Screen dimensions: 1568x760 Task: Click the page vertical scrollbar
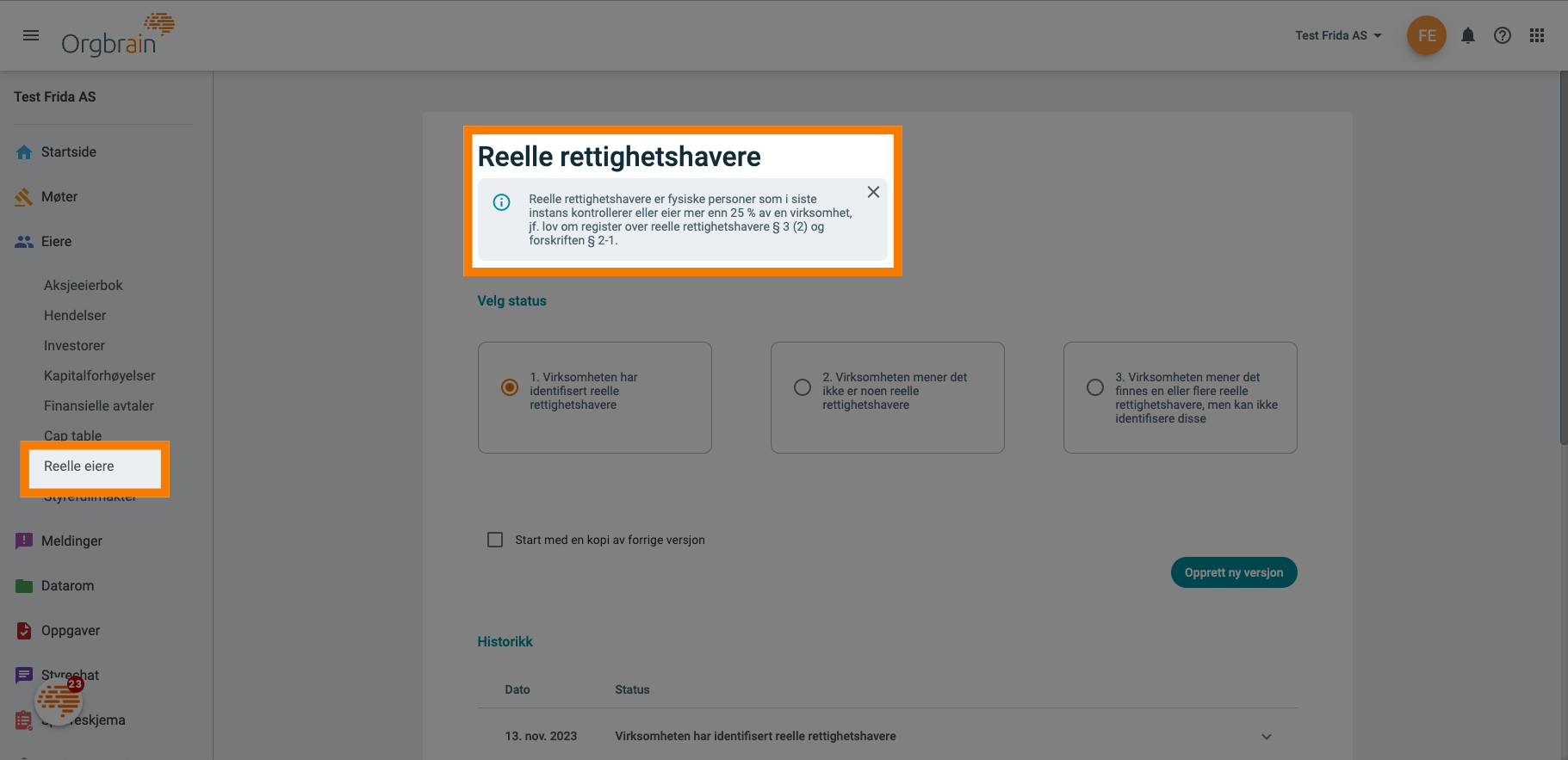pos(1563,258)
